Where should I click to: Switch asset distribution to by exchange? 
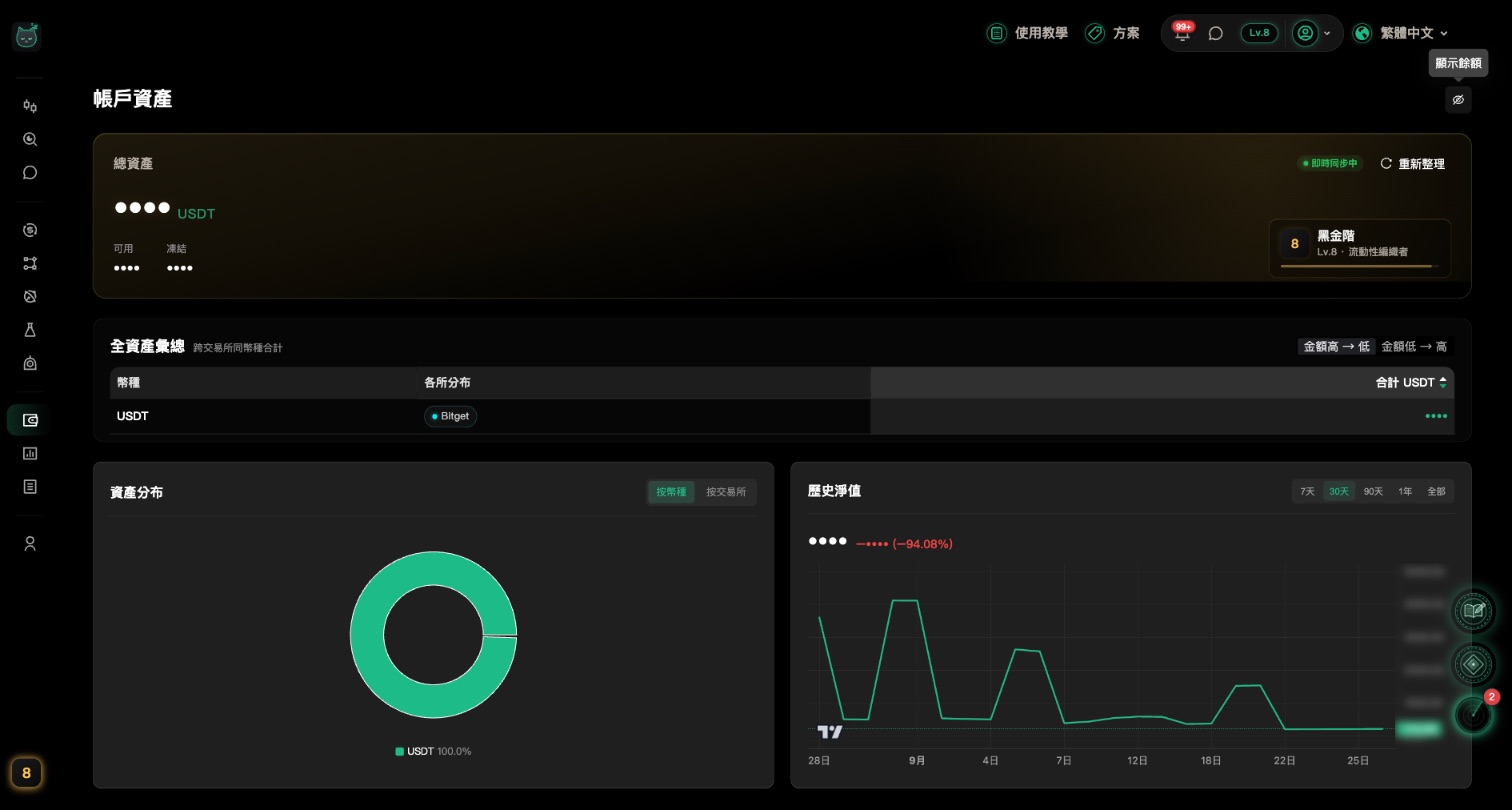726,492
